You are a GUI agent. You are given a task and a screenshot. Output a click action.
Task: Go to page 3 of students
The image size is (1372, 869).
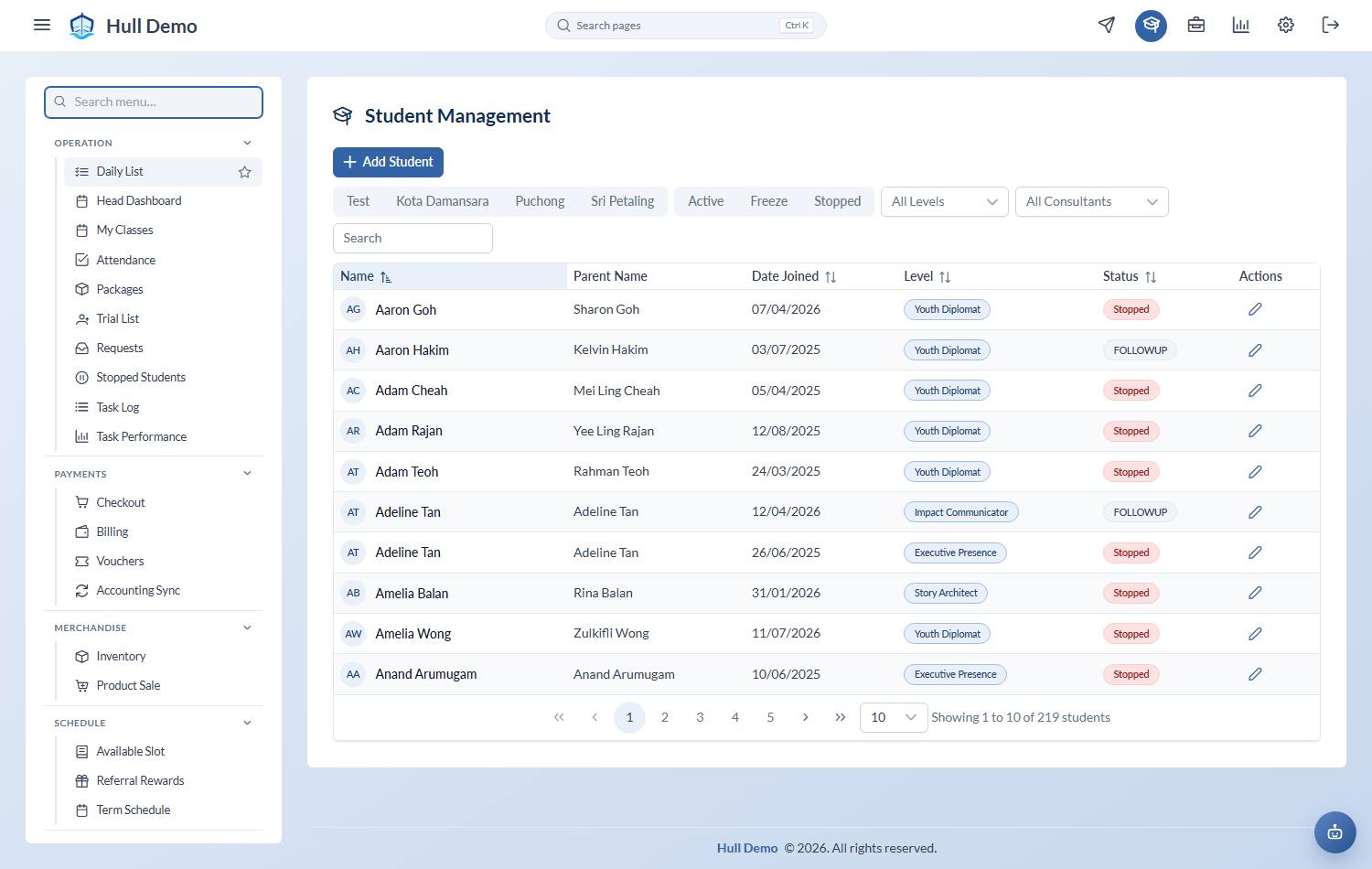[x=700, y=717]
